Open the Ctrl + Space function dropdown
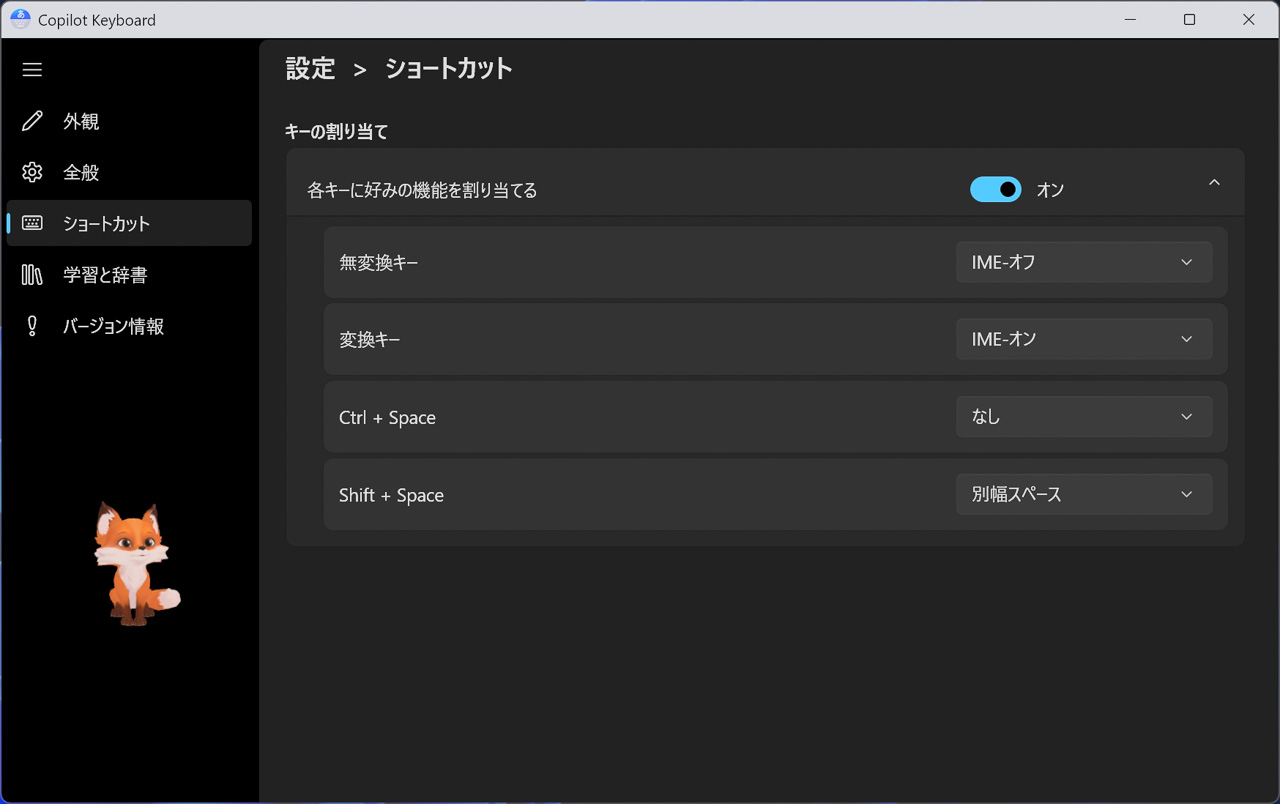1280x804 pixels. pos(1083,417)
